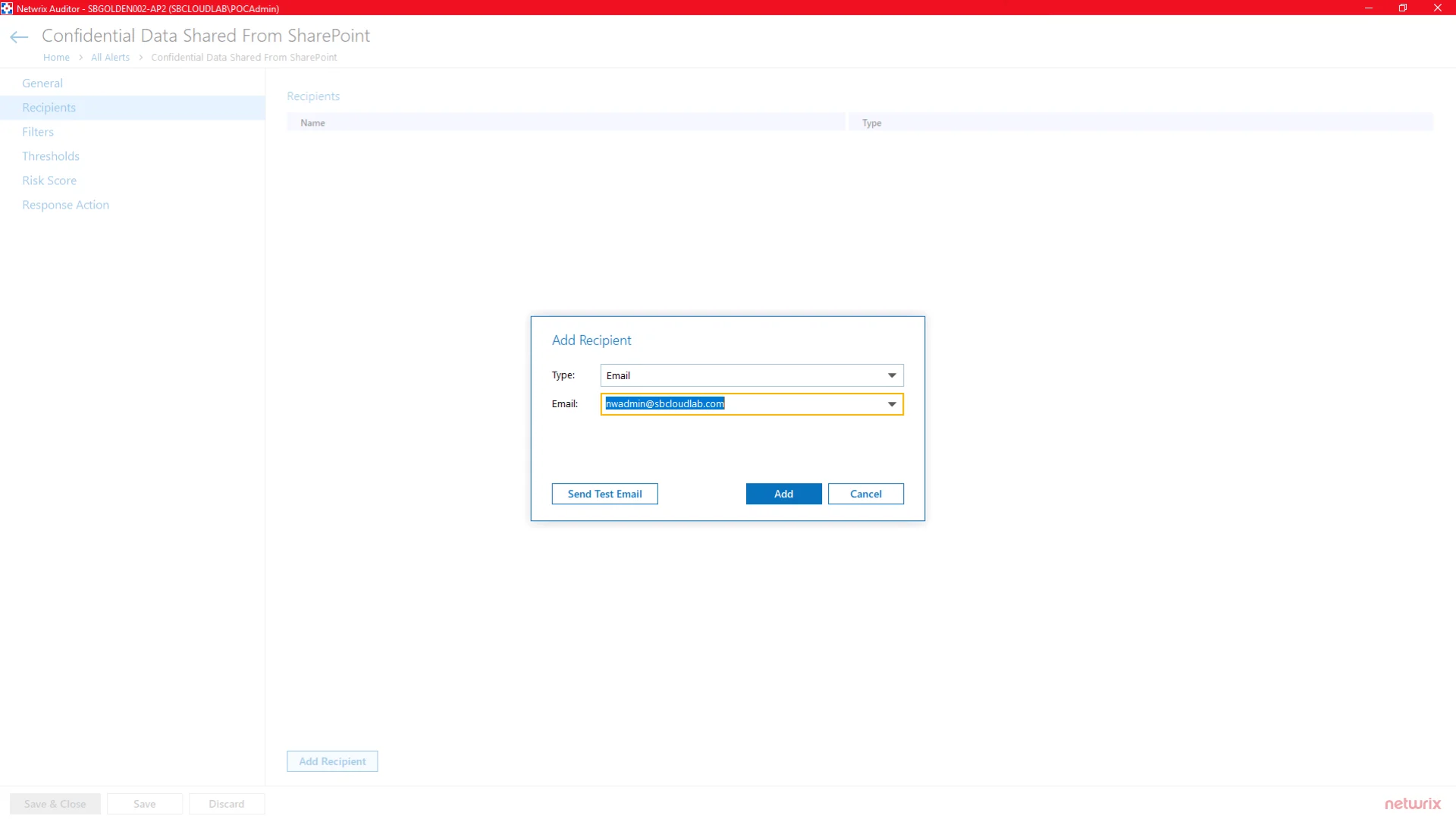Click the Netwrix Auditor app icon in title bar
This screenshot has height=819, width=1456.
[7, 8]
